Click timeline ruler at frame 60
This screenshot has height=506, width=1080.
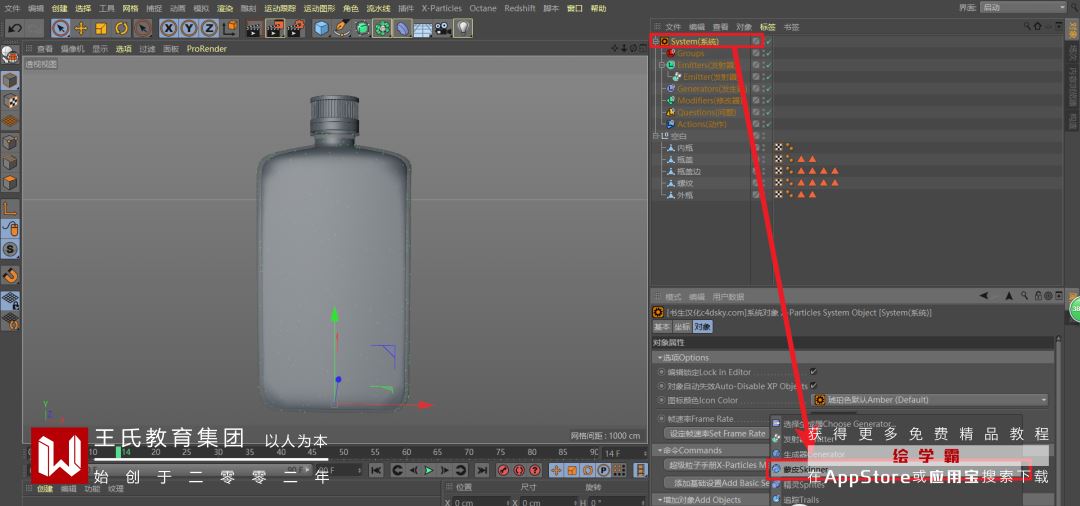406,452
